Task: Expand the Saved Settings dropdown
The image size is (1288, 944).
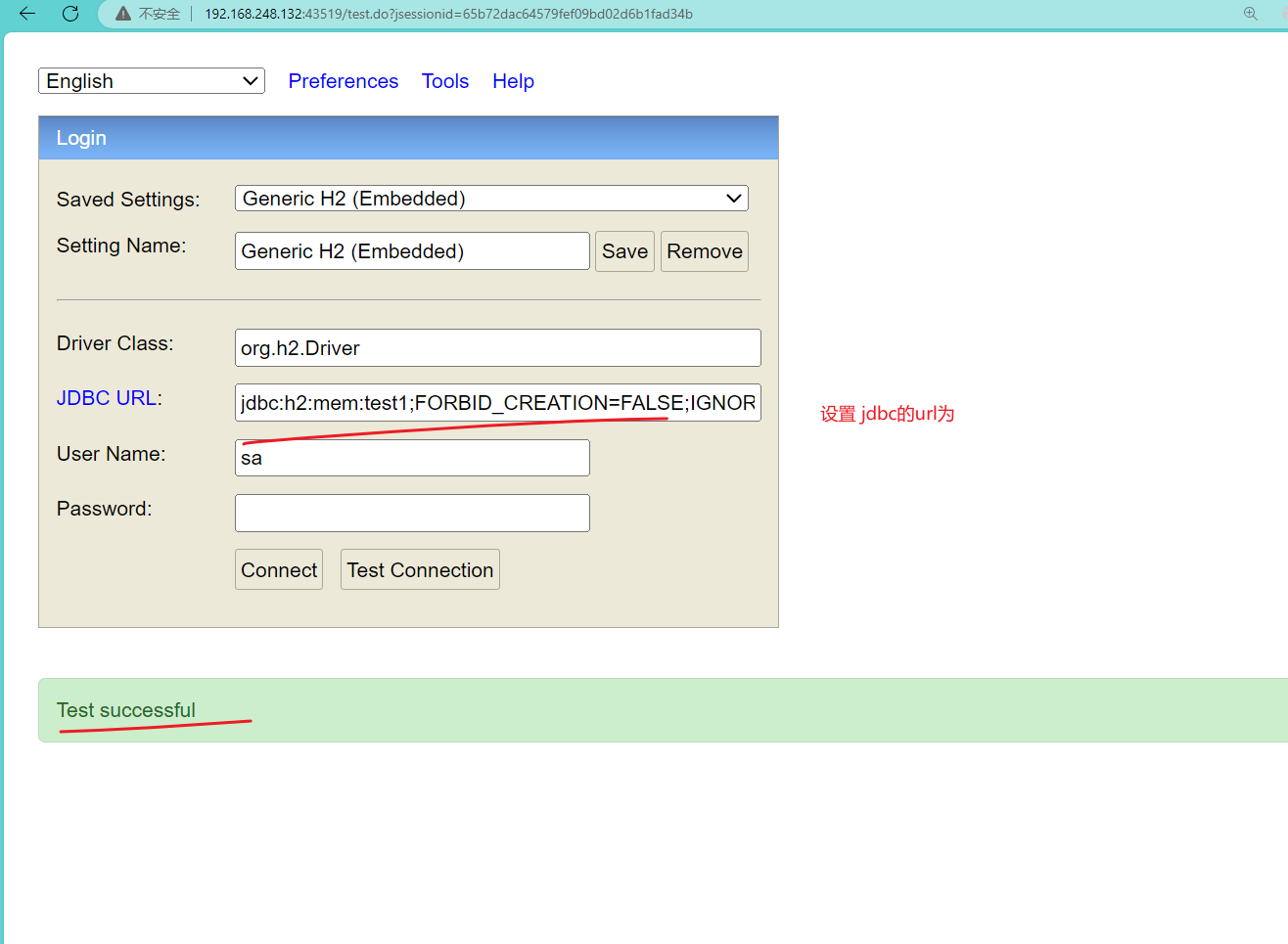Action: (491, 199)
